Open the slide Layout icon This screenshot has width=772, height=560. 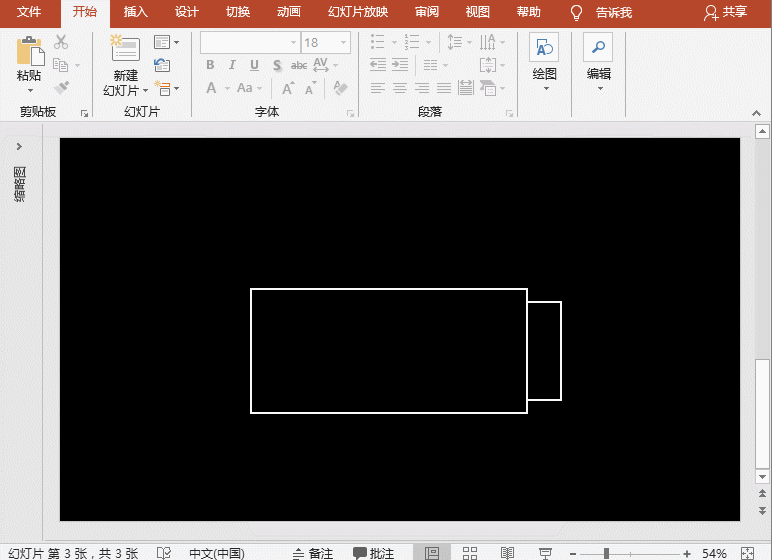pos(162,42)
